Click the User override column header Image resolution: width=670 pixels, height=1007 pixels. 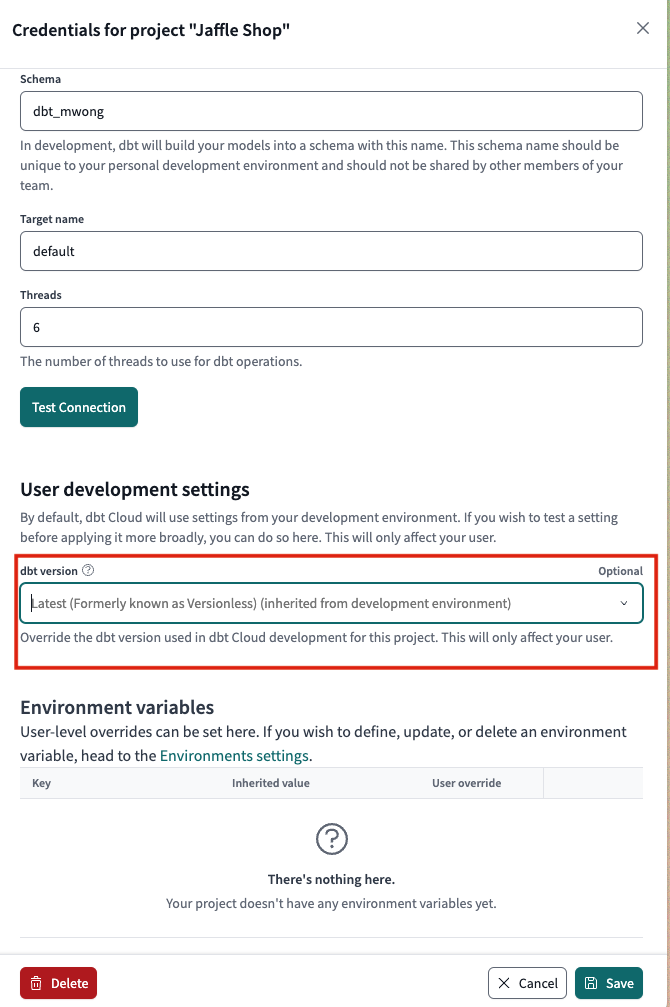coord(466,783)
